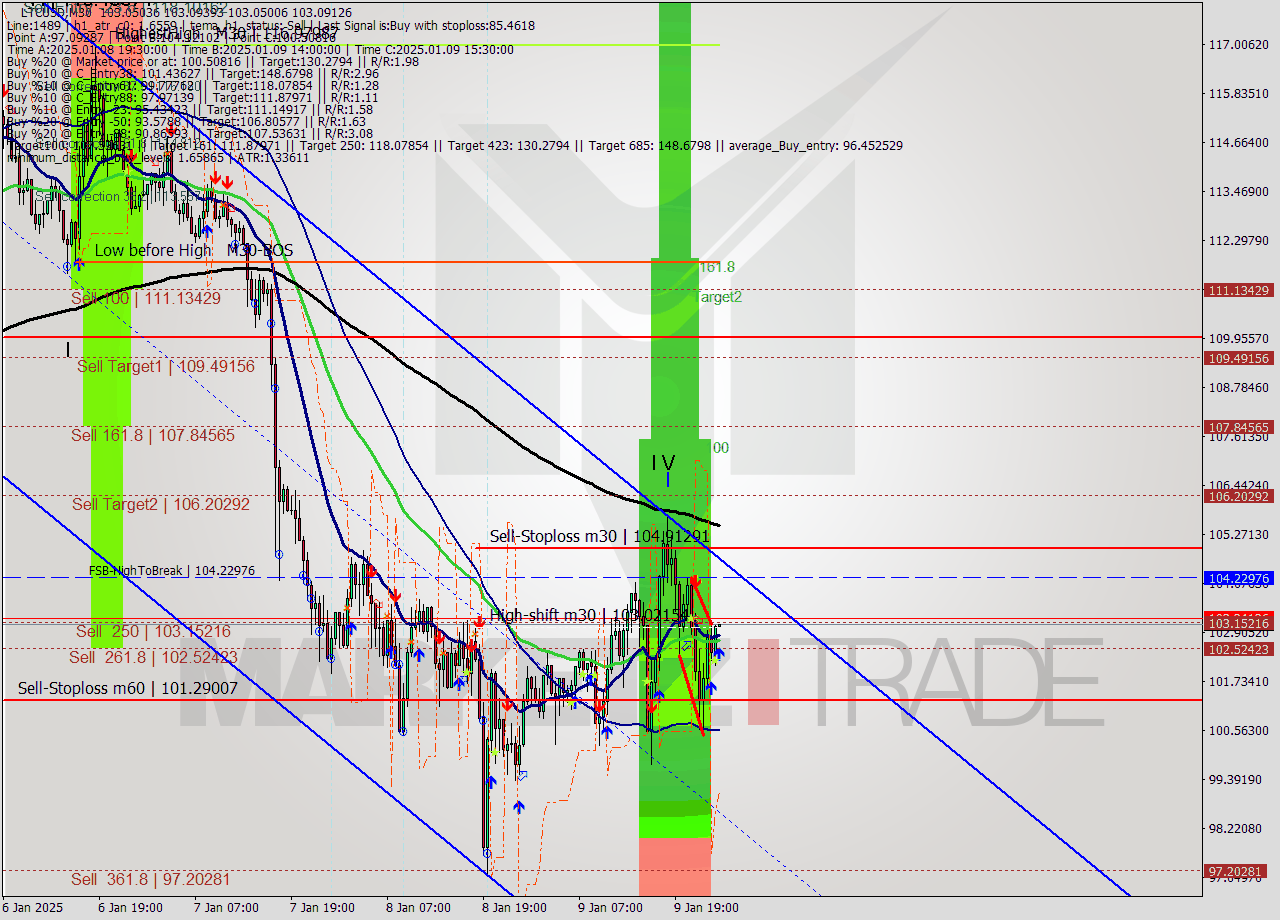Click the '6 Jan 2025' time axis label
The height and width of the screenshot is (920, 1280).
(33, 908)
